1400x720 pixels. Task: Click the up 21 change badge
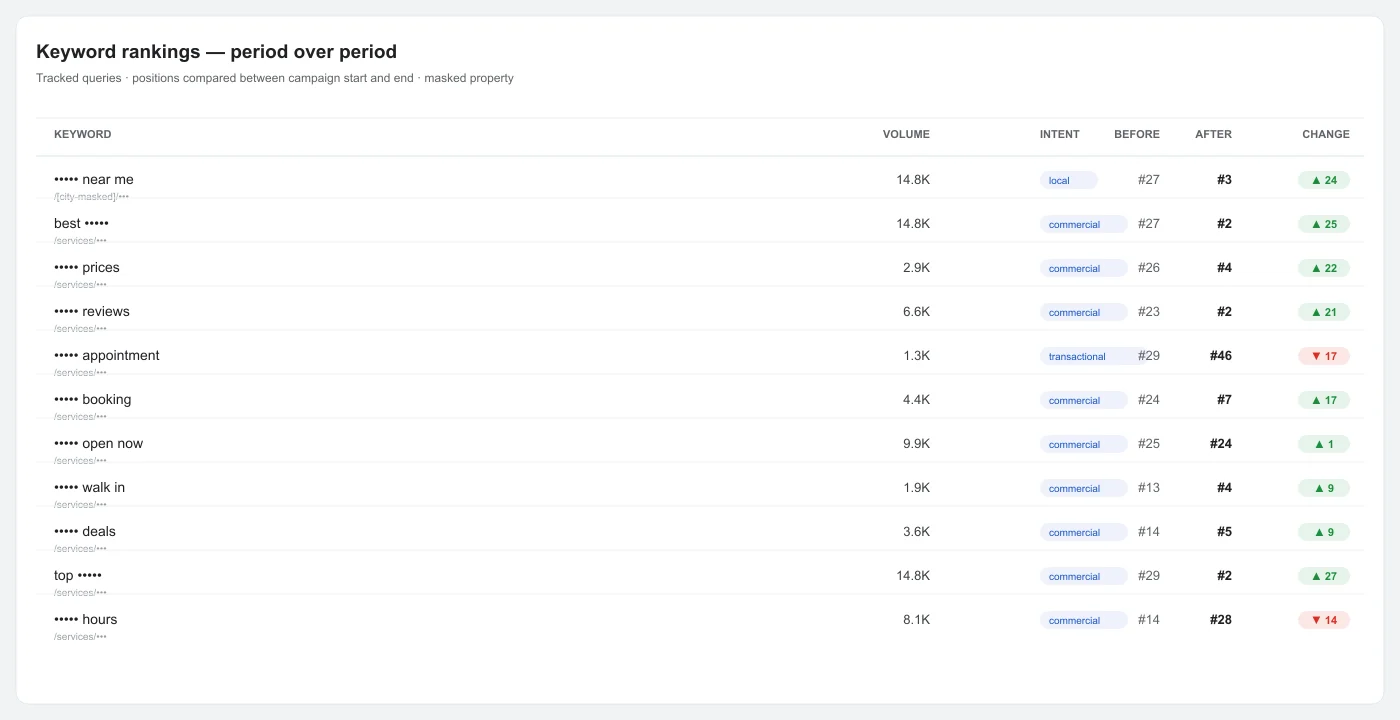1324,312
